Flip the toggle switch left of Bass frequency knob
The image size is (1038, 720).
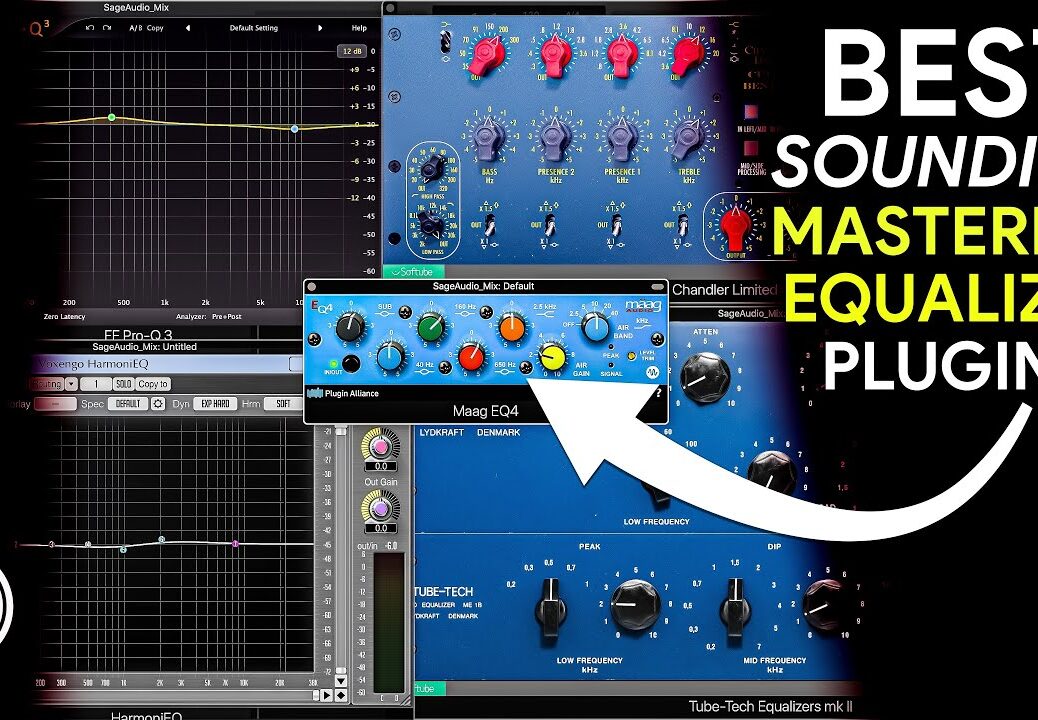click(x=446, y=43)
